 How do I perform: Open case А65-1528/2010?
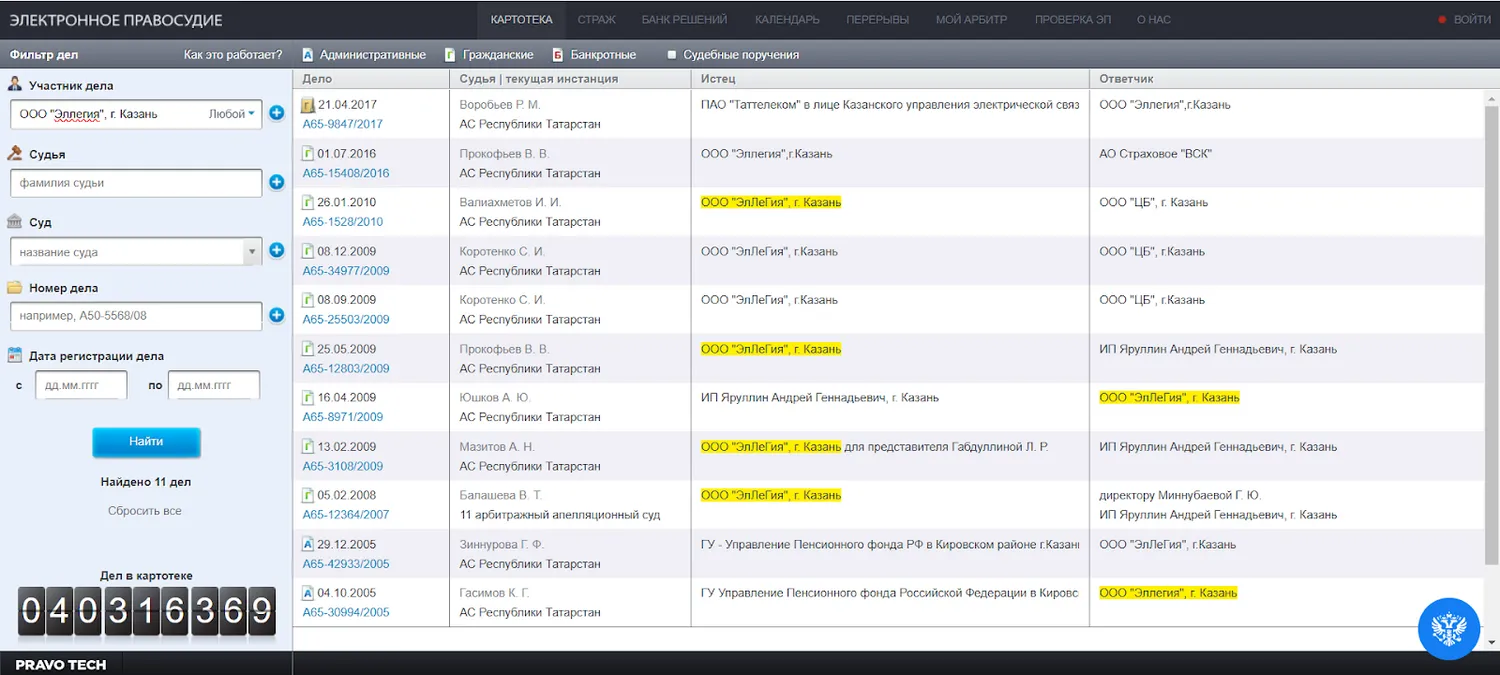click(343, 222)
